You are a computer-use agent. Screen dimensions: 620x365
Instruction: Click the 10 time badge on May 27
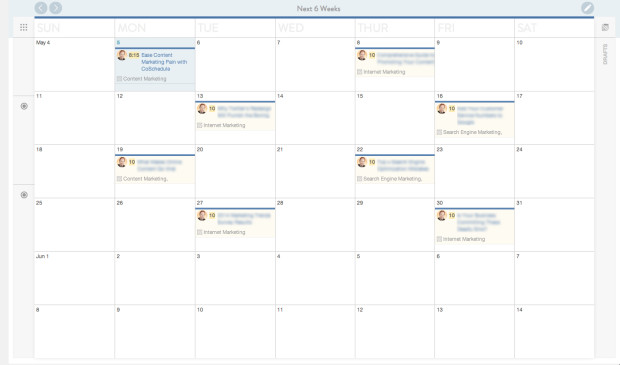tap(212, 215)
